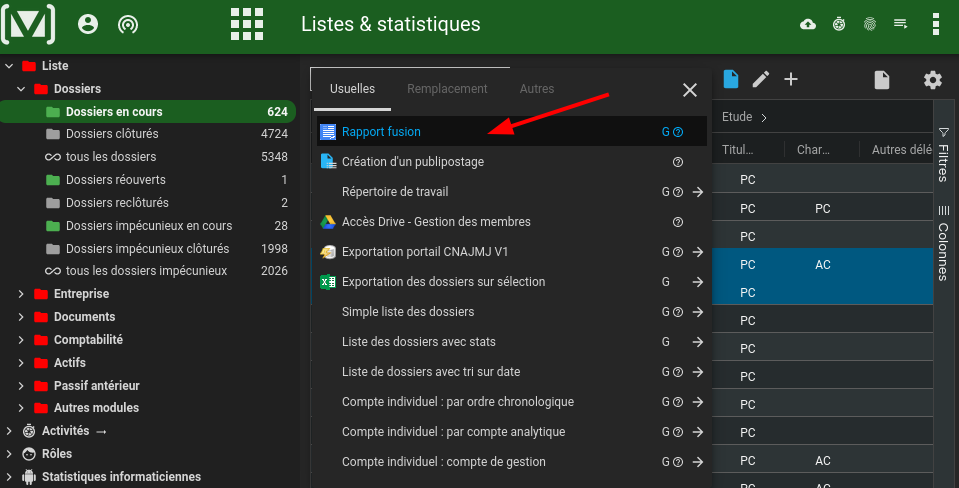This screenshot has width=959, height=488.
Task: Open Création d'un publipostage
Action: pos(412,162)
